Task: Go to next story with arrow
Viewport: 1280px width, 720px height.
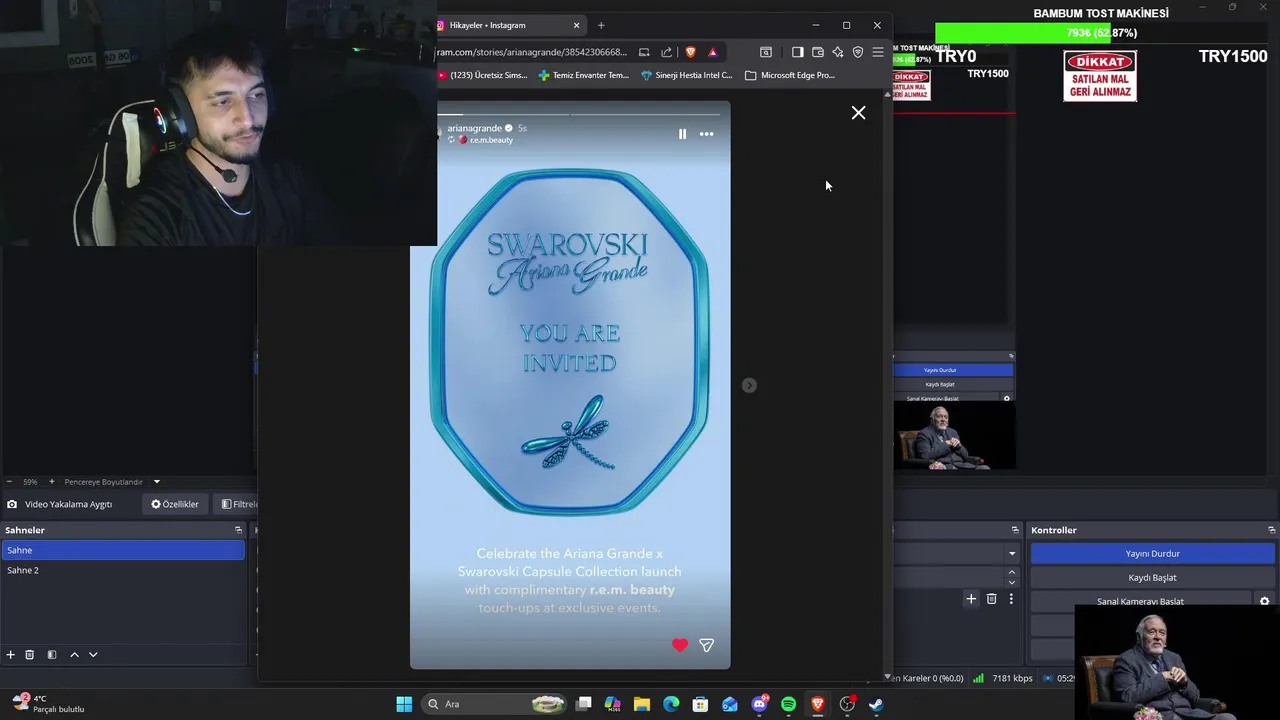Action: (749, 385)
